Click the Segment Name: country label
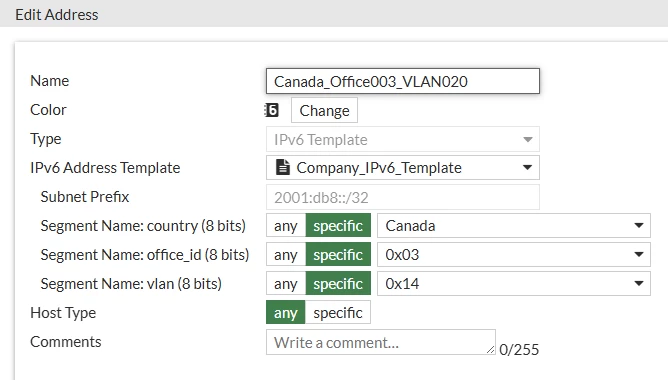 coord(143,225)
